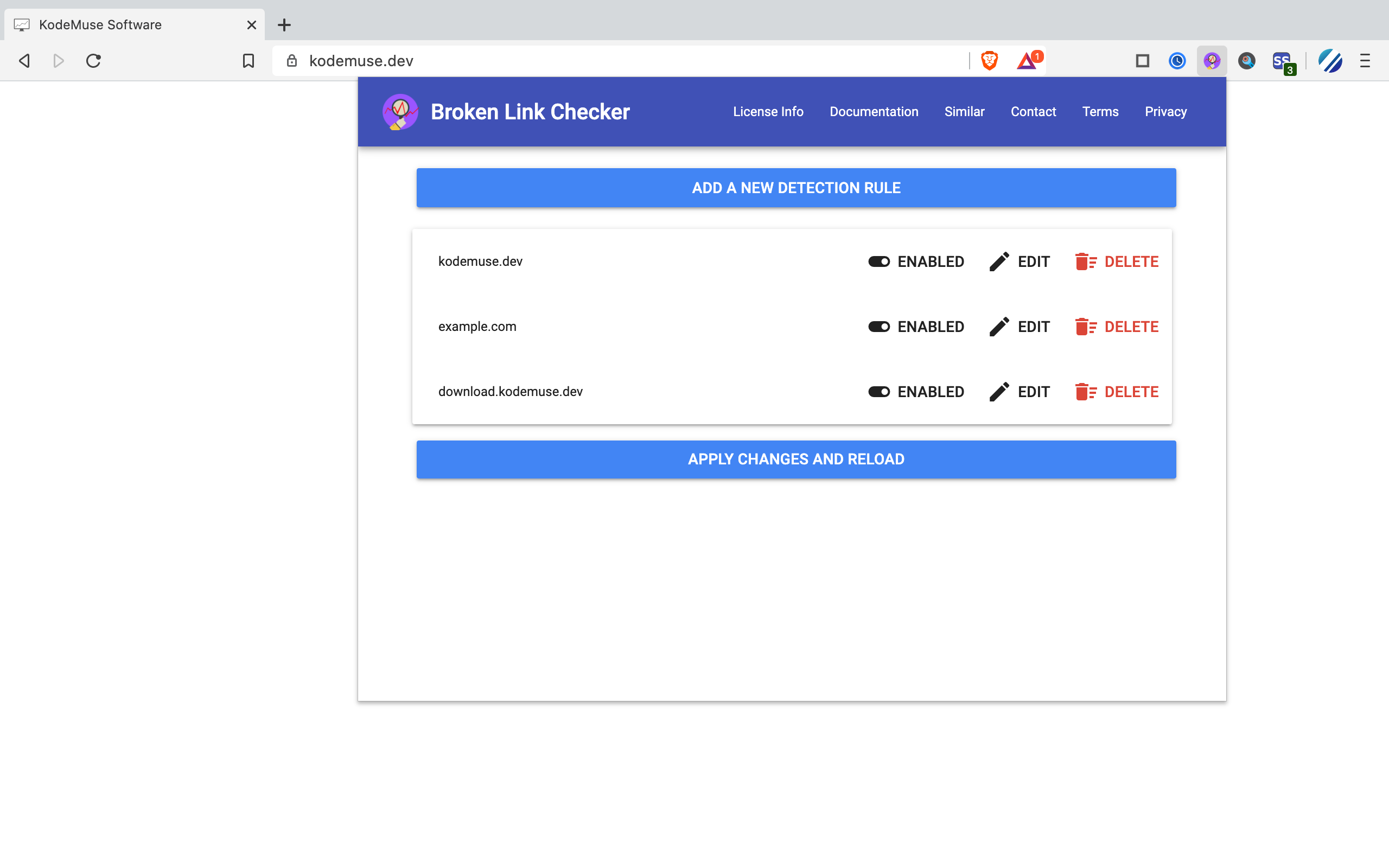Open the browser hamburger menu
This screenshot has width=1389, height=868.
[x=1365, y=60]
